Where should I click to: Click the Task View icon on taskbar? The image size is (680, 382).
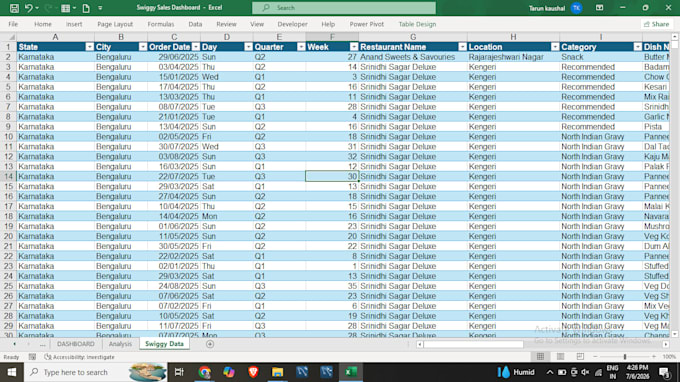coord(179,372)
